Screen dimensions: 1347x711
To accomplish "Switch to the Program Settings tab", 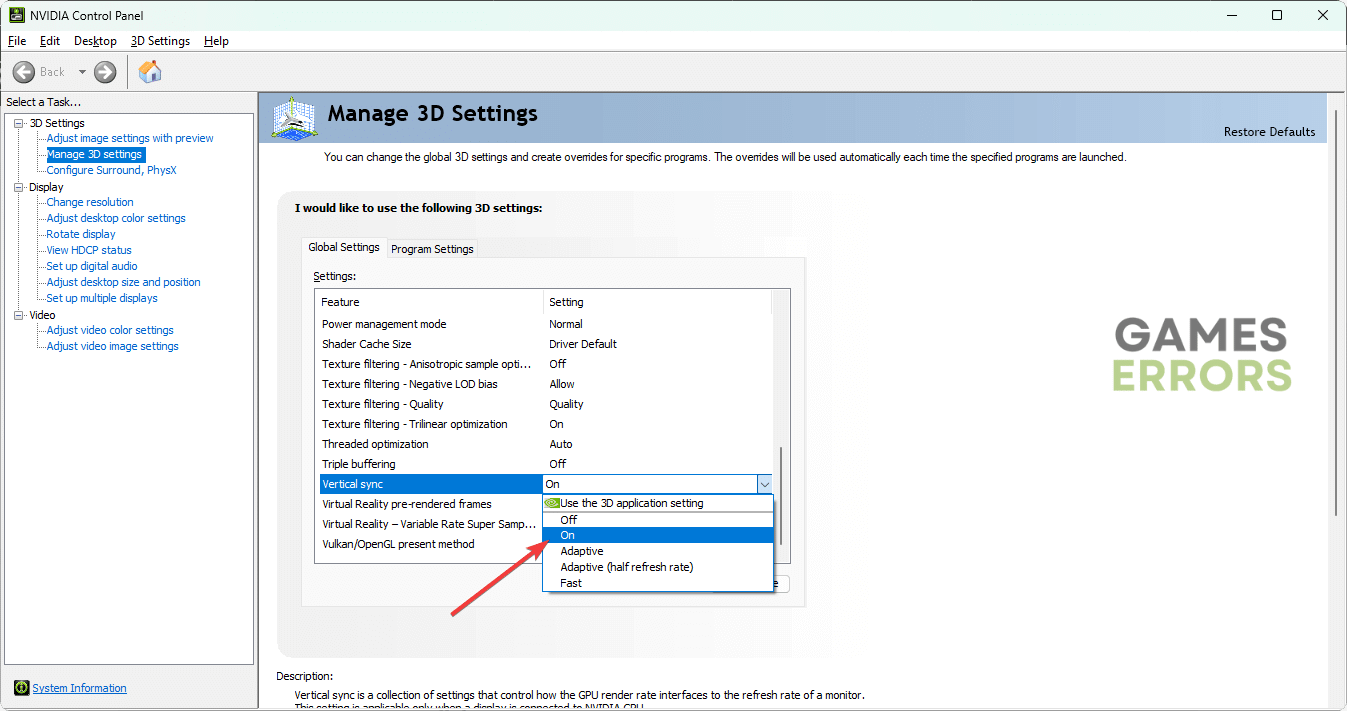I will click(x=432, y=249).
